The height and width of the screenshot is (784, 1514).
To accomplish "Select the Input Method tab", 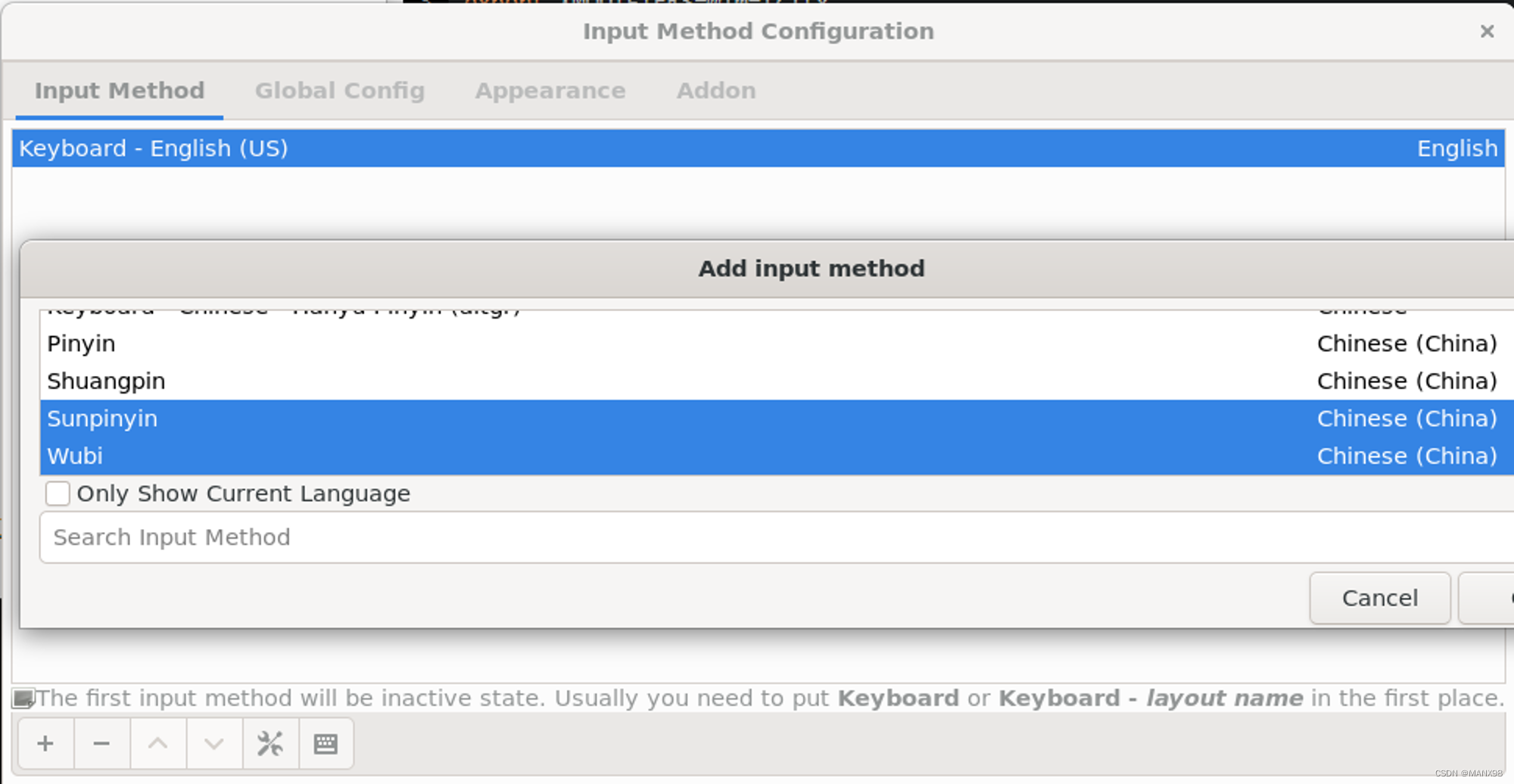I will click(120, 91).
